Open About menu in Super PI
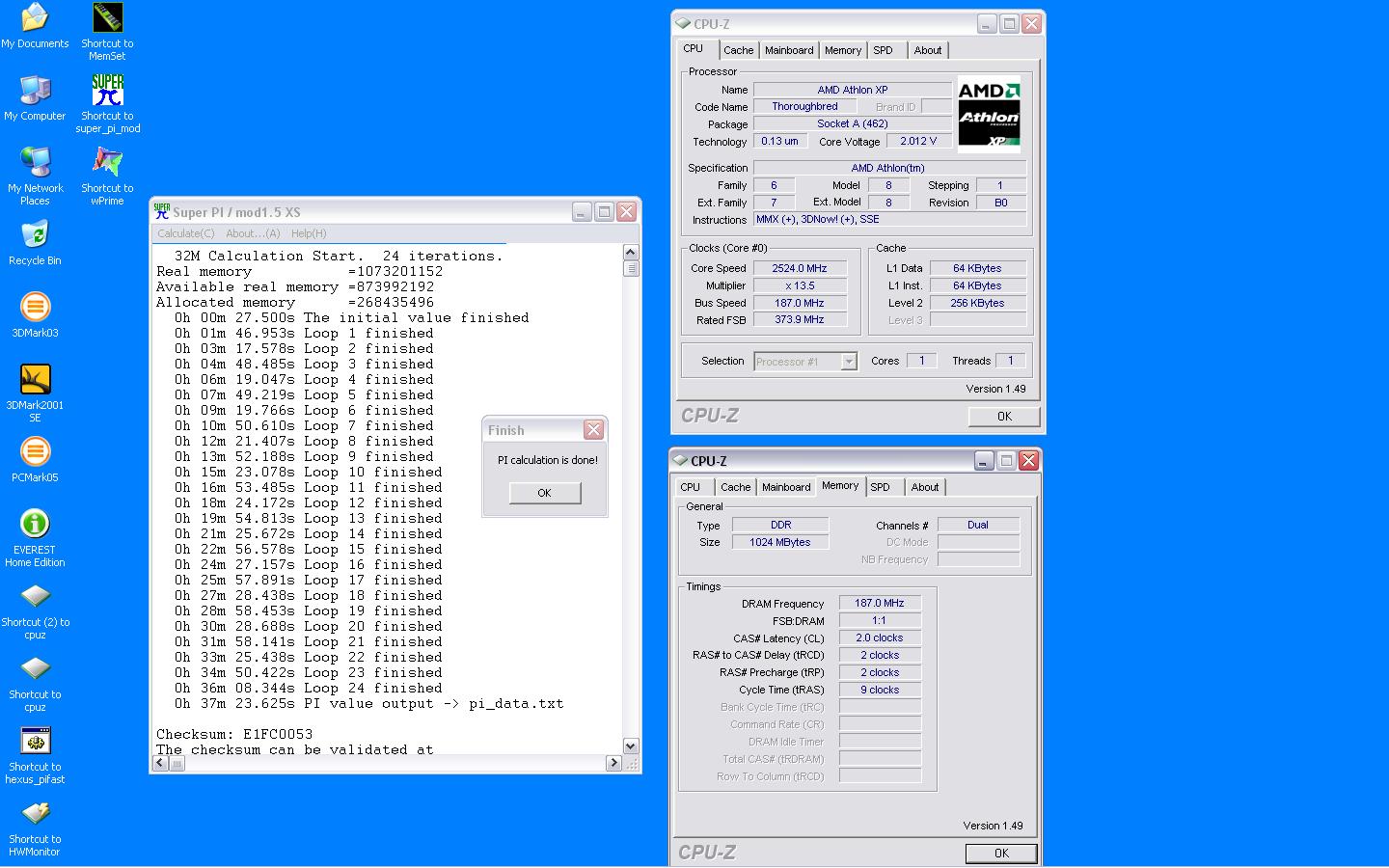This screenshot has width=1389, height=868. tap(253, 233)
